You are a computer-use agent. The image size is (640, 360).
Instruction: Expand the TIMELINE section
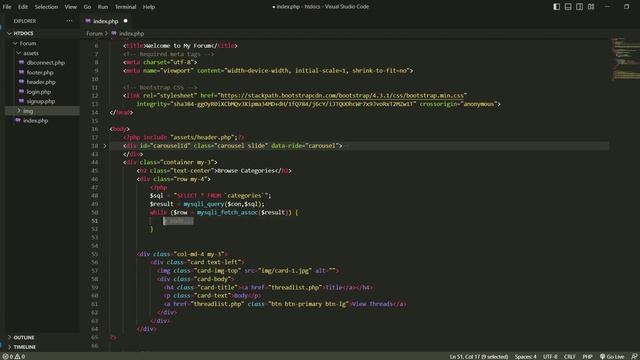click(x=24, y=347)
